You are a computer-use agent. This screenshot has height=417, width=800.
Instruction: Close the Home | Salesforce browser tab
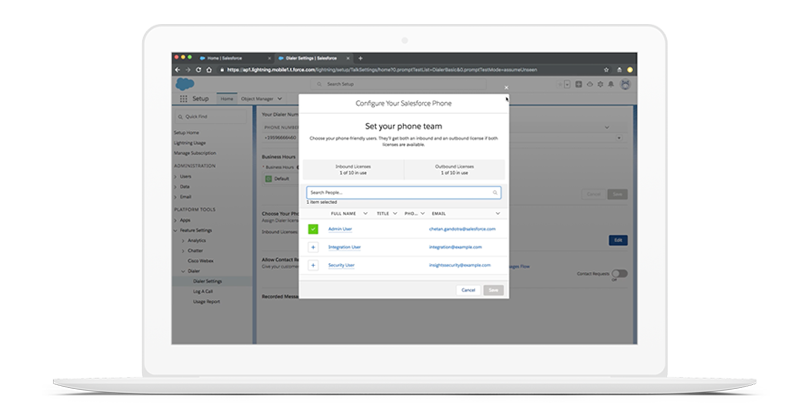point(269,58)
